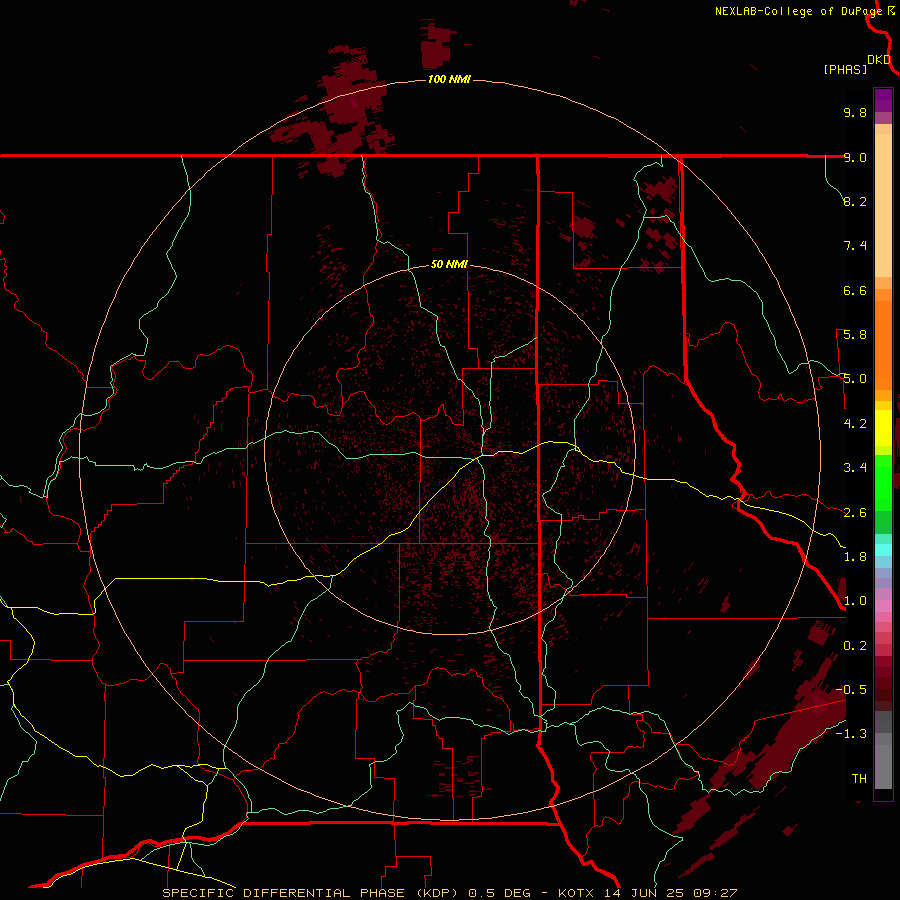Viewport: 900px width, 900px height.
Task: Click the 14 JUN 25 09:27 timestamp
Action: (x=670, y=893)
